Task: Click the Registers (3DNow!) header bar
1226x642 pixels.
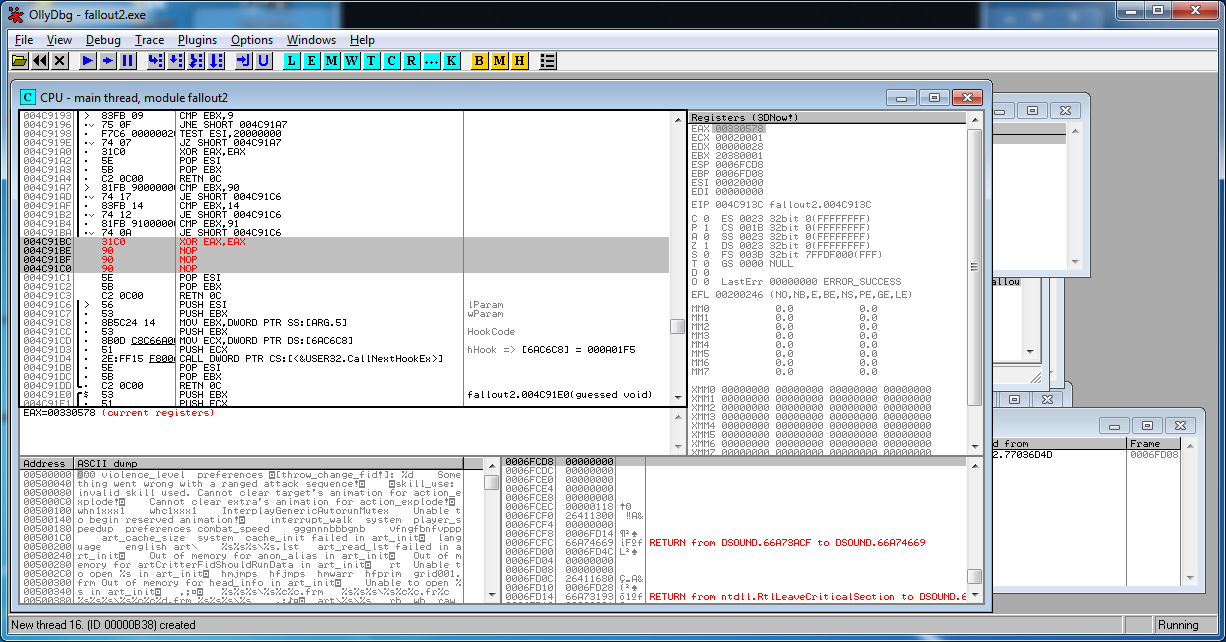Action: 827,118
